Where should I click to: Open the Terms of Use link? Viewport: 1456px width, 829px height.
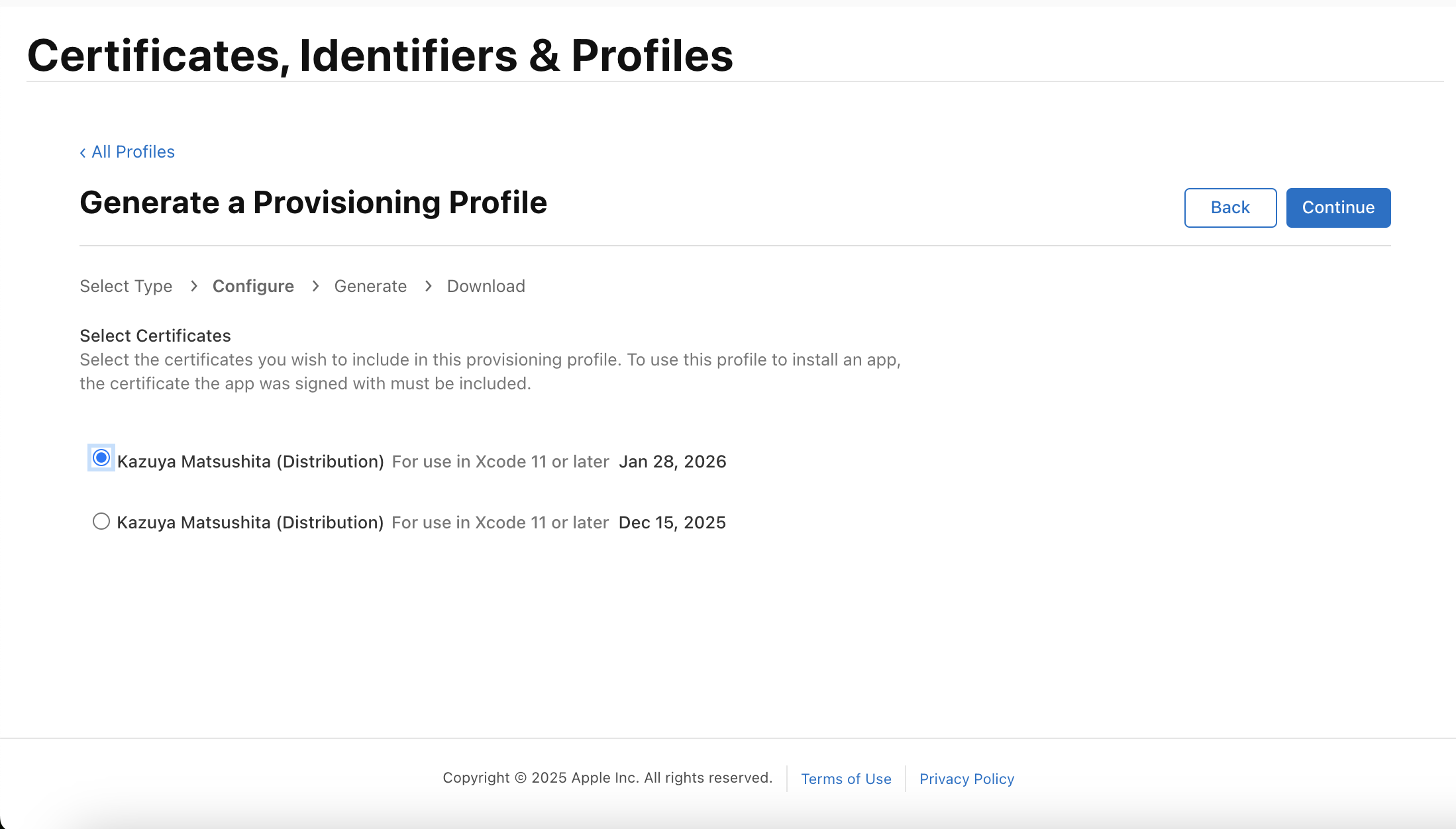pos(846,779)
